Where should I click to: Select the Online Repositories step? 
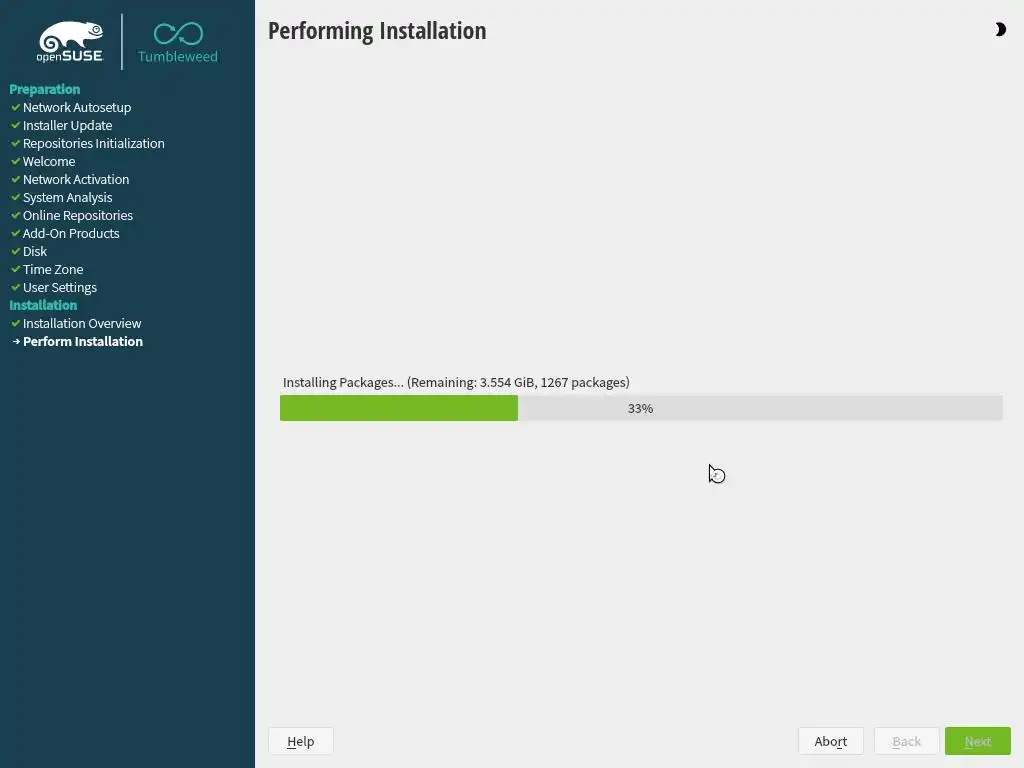coord(78,215)
